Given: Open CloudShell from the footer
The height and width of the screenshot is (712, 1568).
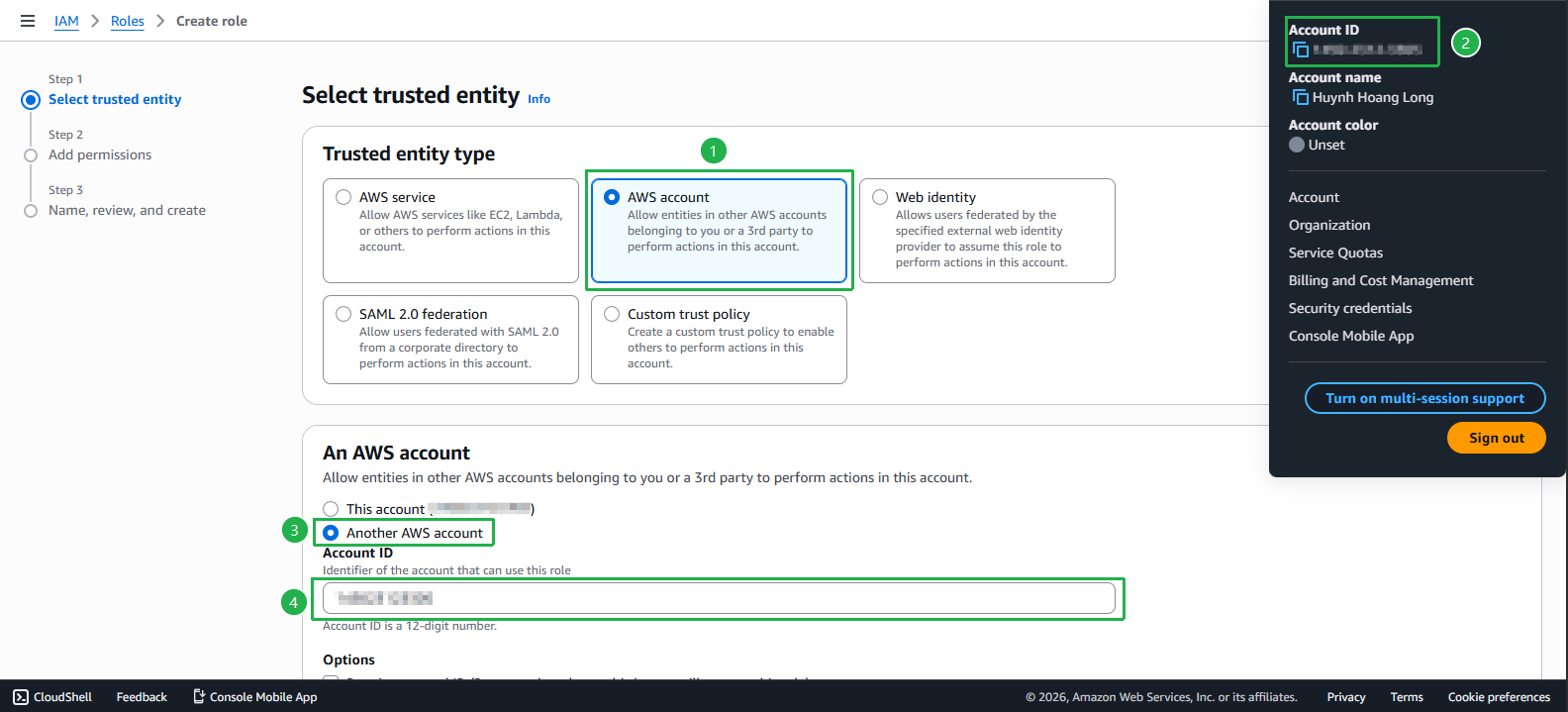Looking at the screenshot, I should pos(52,697).
